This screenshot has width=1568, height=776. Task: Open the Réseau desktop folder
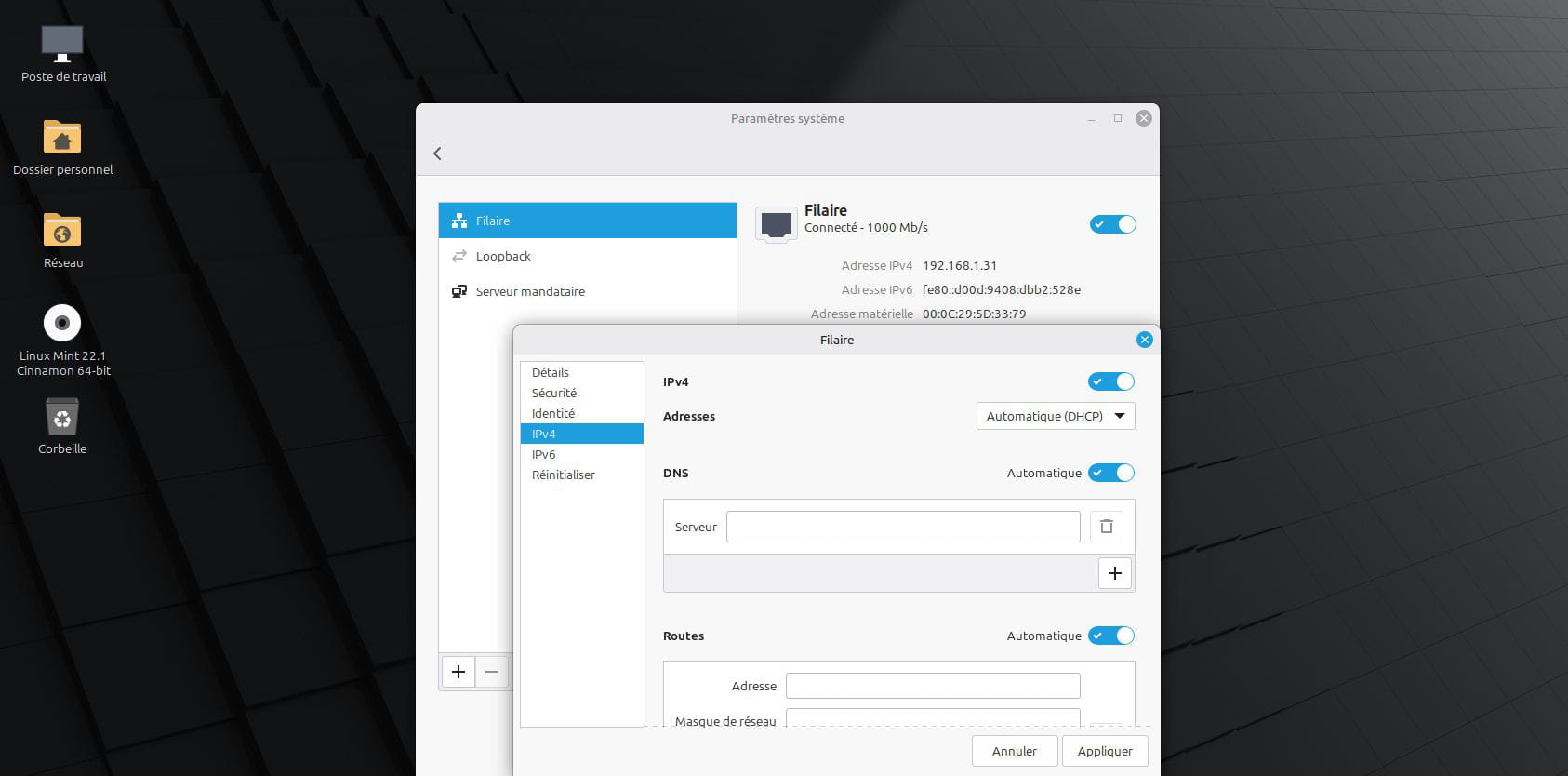62,231
